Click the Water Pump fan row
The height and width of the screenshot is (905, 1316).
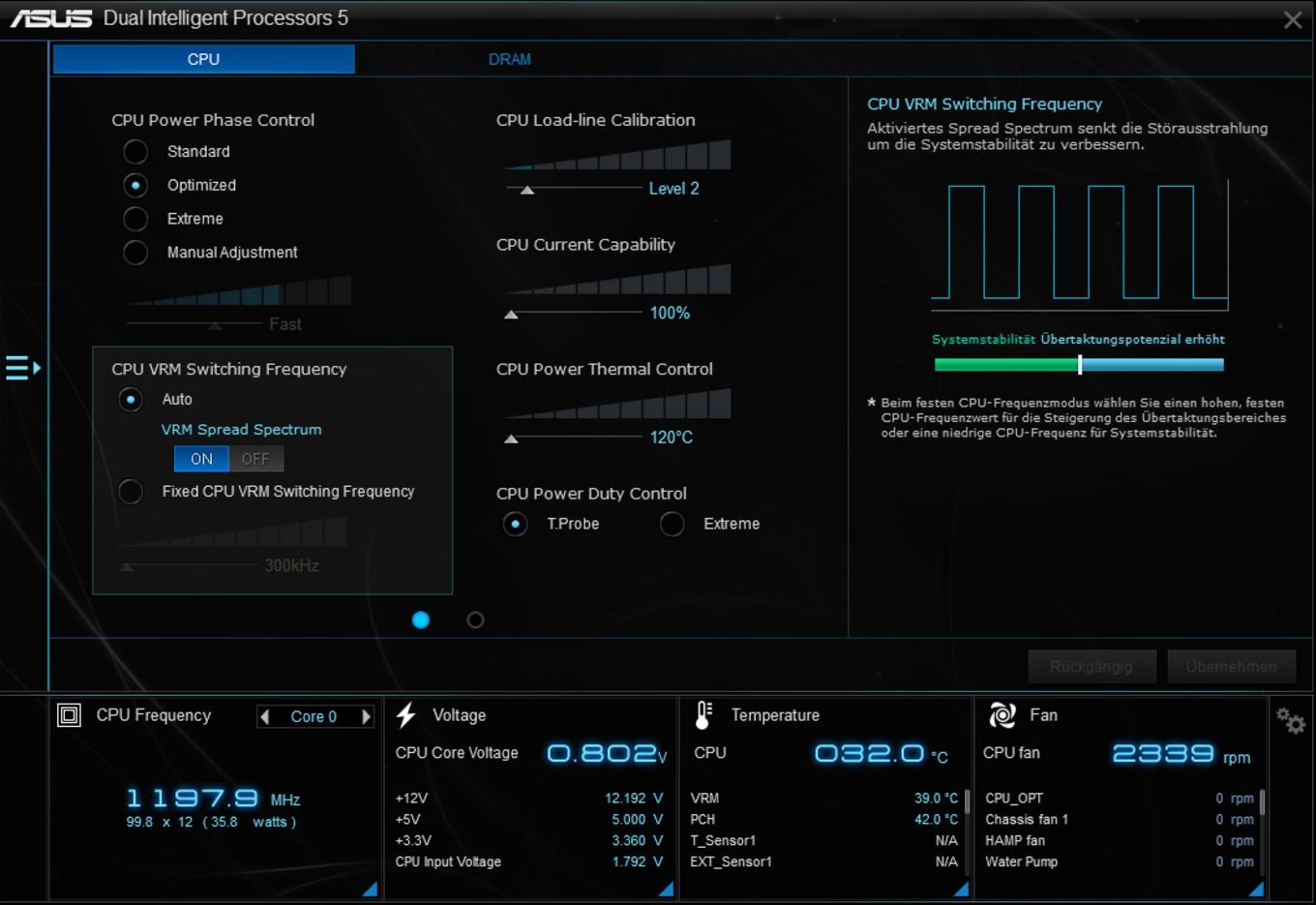tap(1120, 862)
